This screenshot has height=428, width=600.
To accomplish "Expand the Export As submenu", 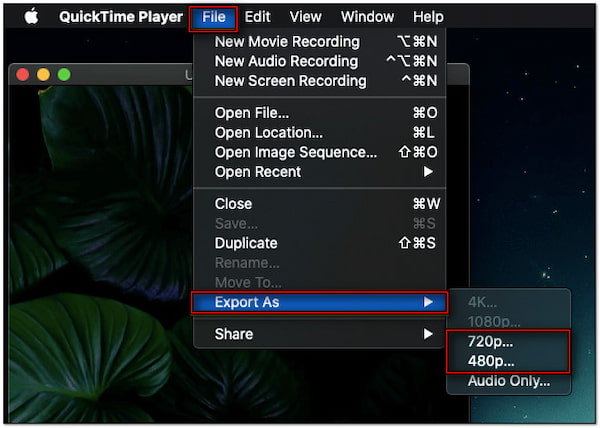I will (320, 303).
